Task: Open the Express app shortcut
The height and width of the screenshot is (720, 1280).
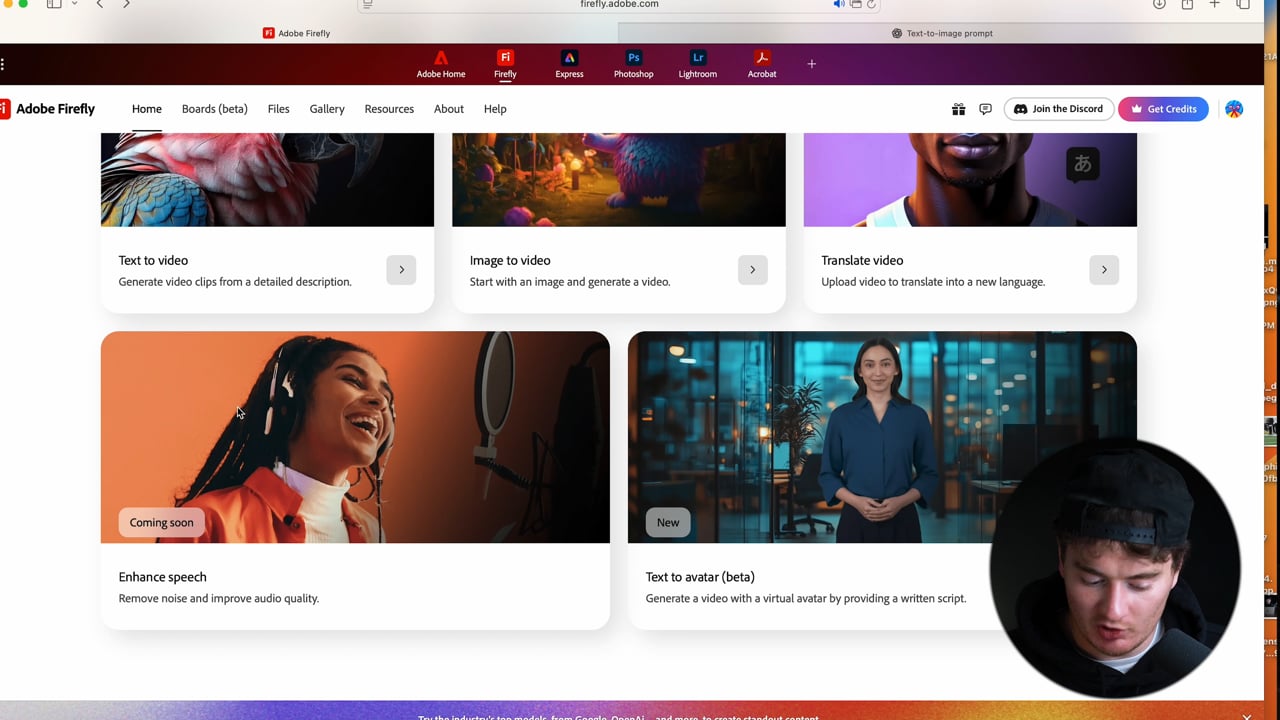Action: coord(569,64)
